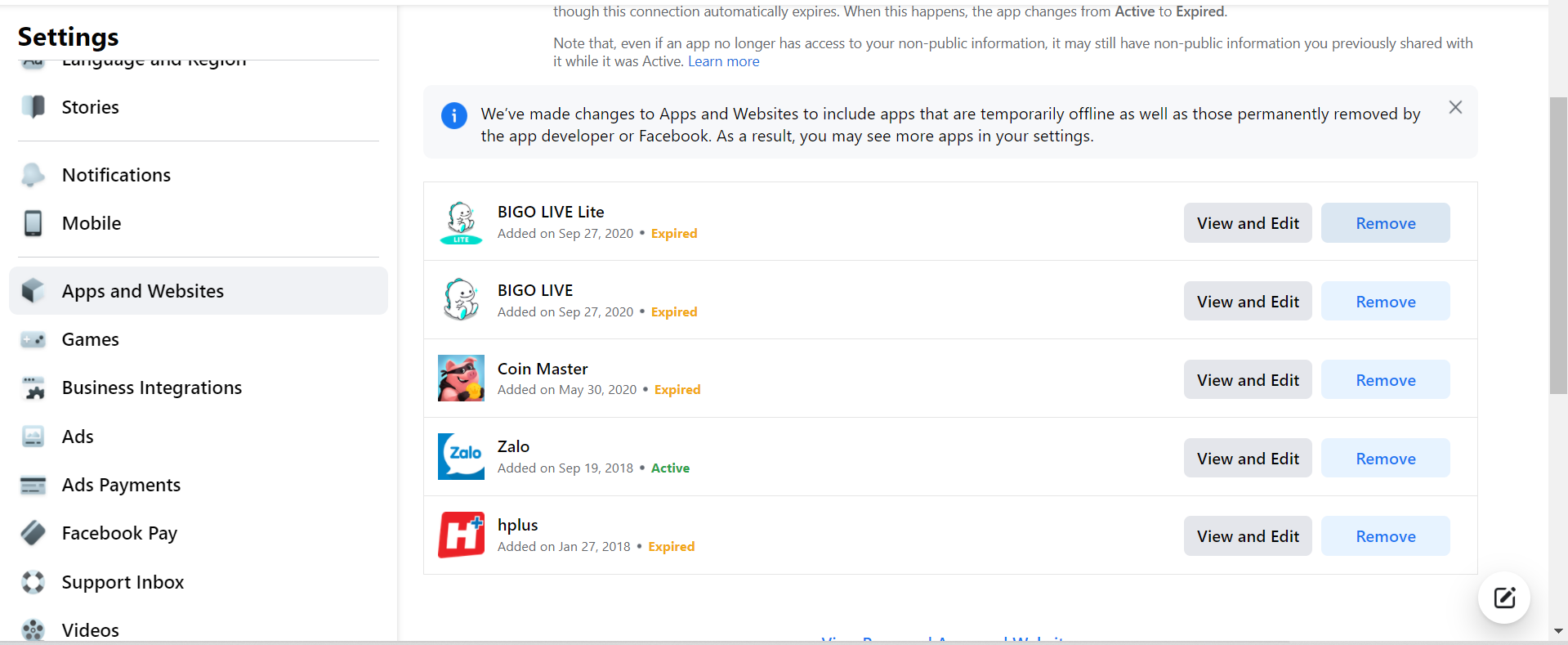Click the BIGO LIVE Lite app icon
Viewport: 1568px width, 645px height.
point(461,222)
